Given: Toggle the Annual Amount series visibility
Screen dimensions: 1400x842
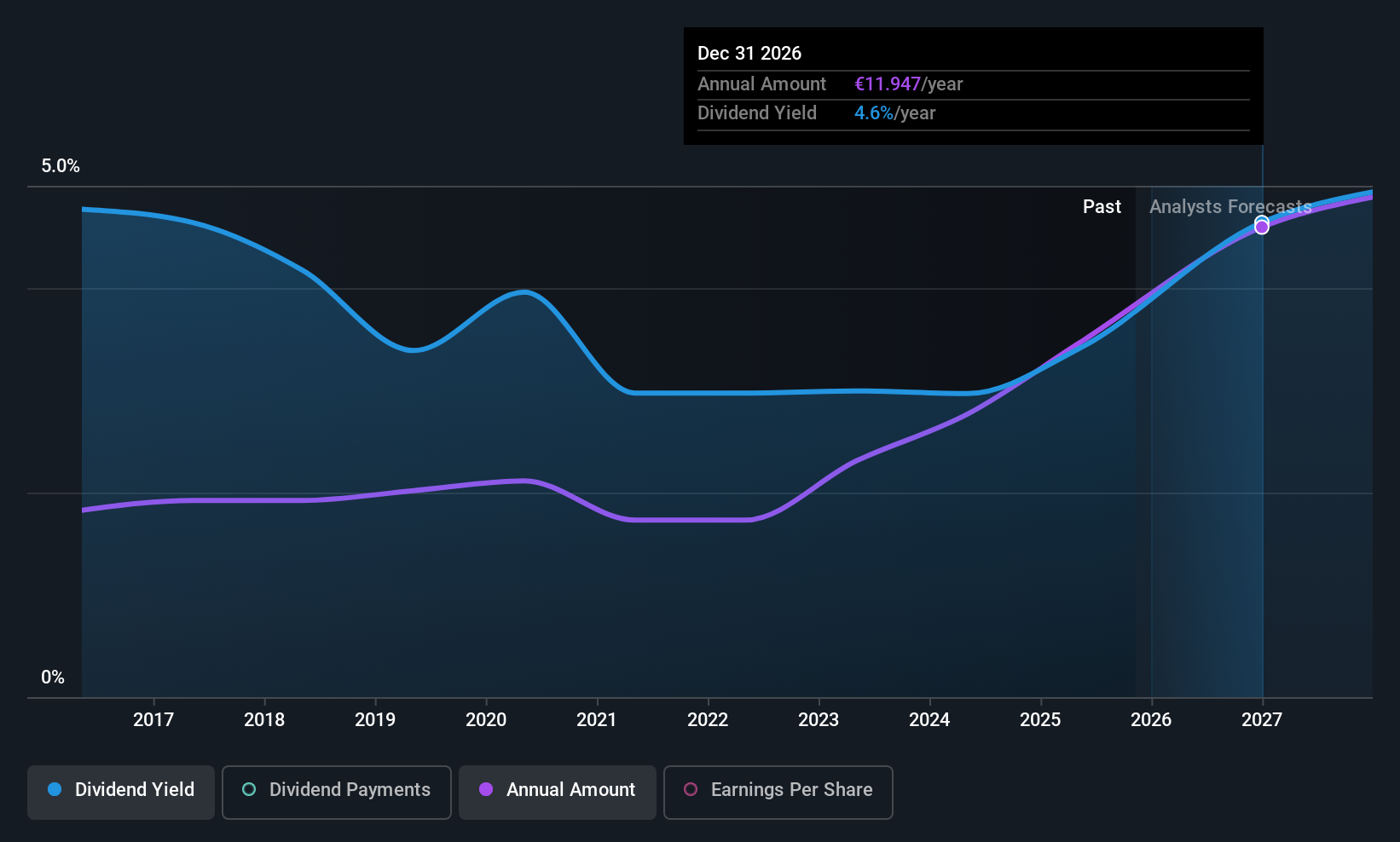Looking at the screenshot, I should coord(557,791).
